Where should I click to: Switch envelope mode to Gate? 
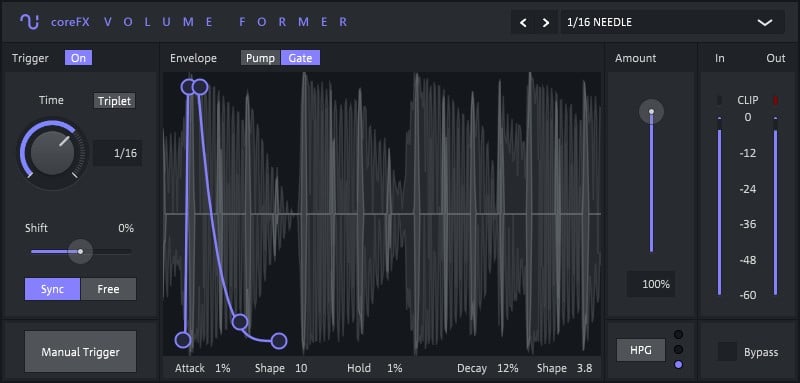301,58
